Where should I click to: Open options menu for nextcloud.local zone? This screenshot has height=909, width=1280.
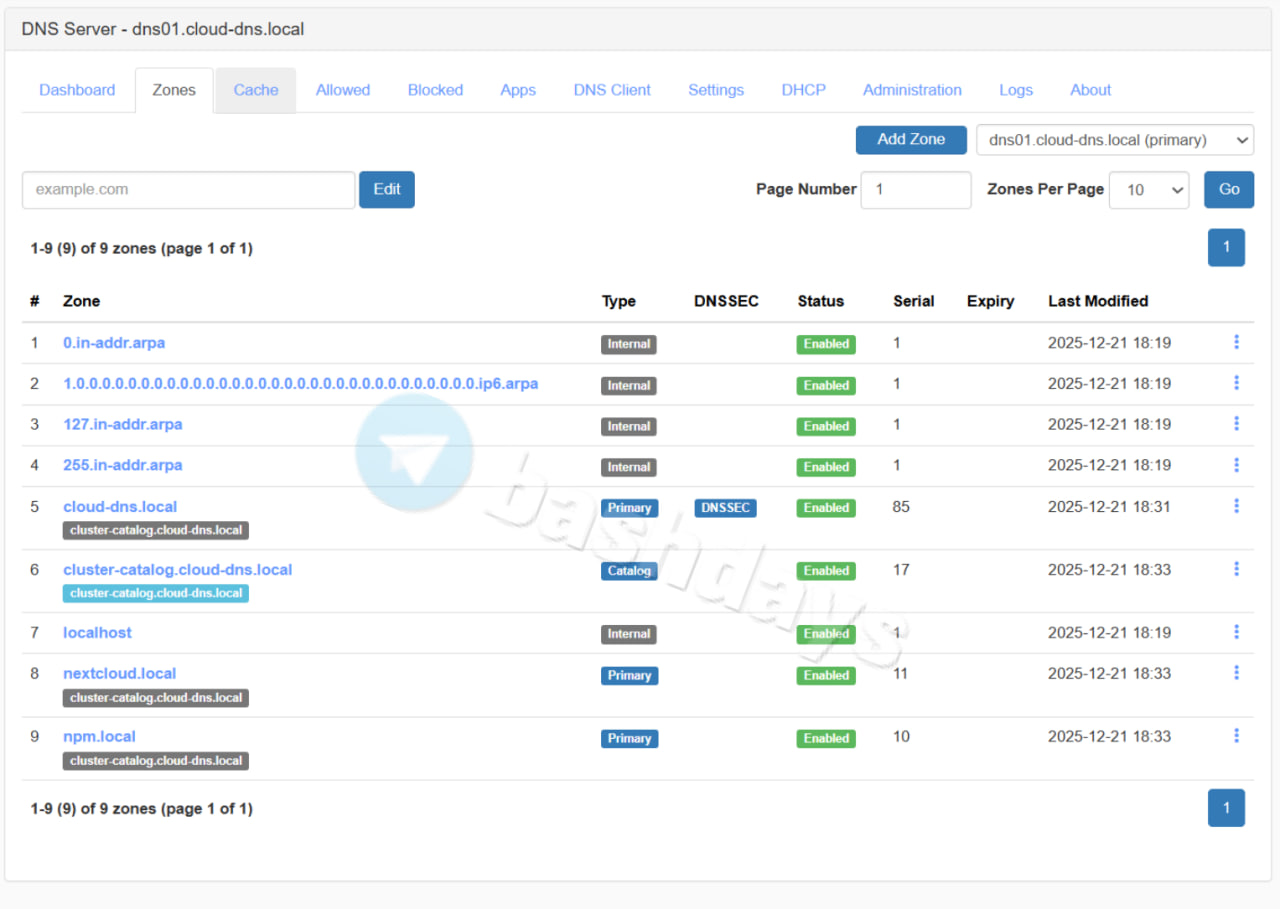pos(1236,673)
